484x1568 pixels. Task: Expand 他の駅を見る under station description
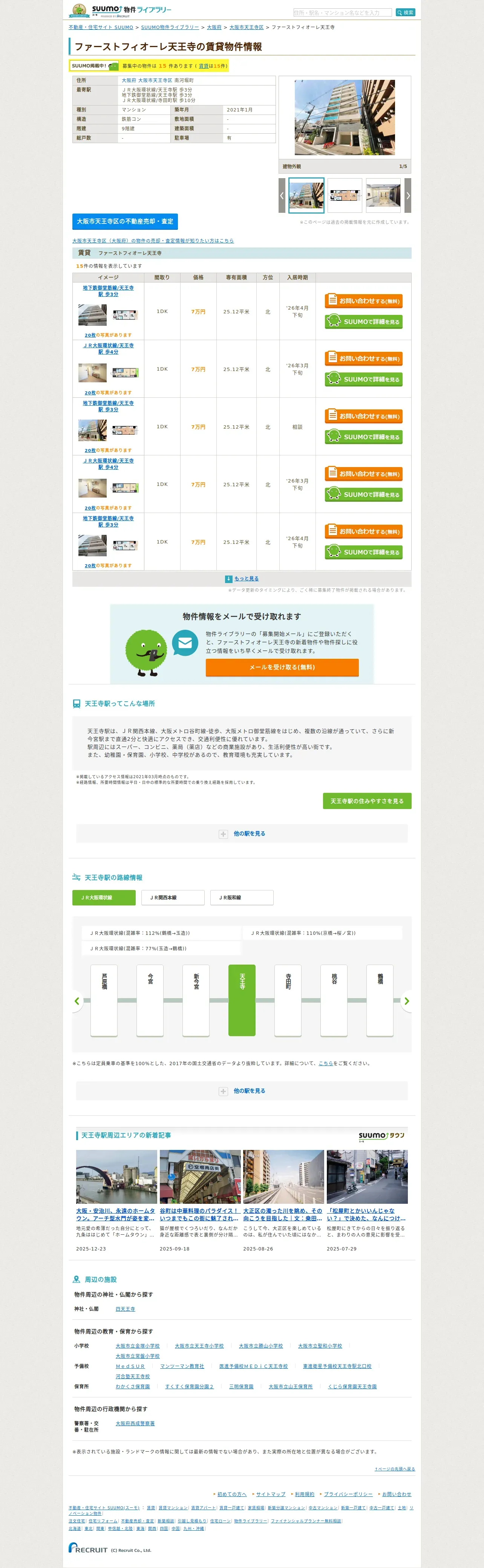click(242, 834)
